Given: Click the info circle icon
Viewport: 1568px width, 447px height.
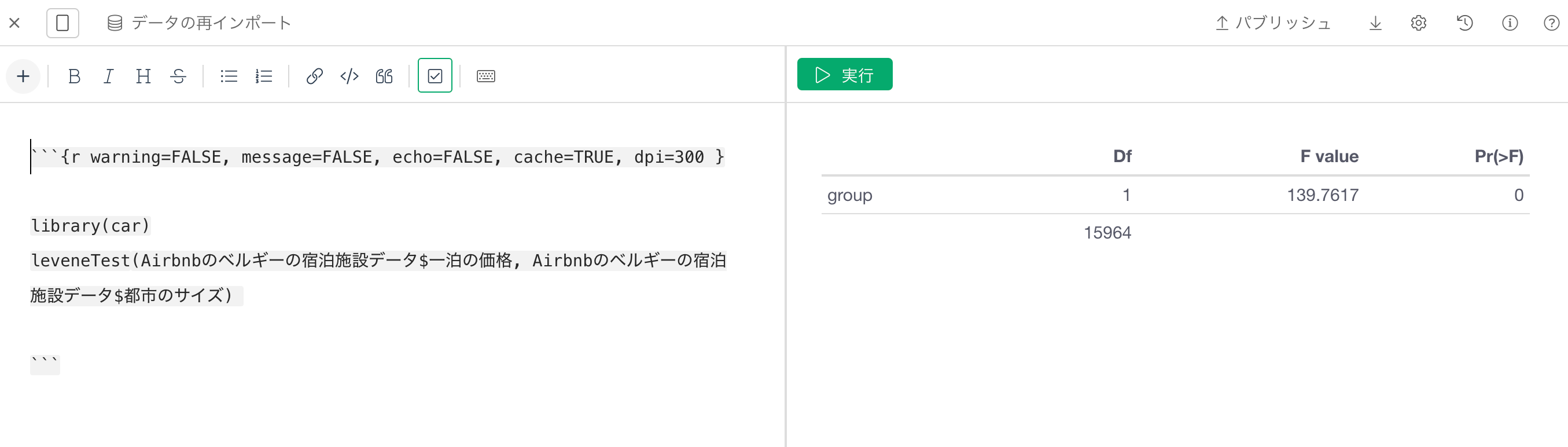Looking at the screenshot, I should 1510,23.
